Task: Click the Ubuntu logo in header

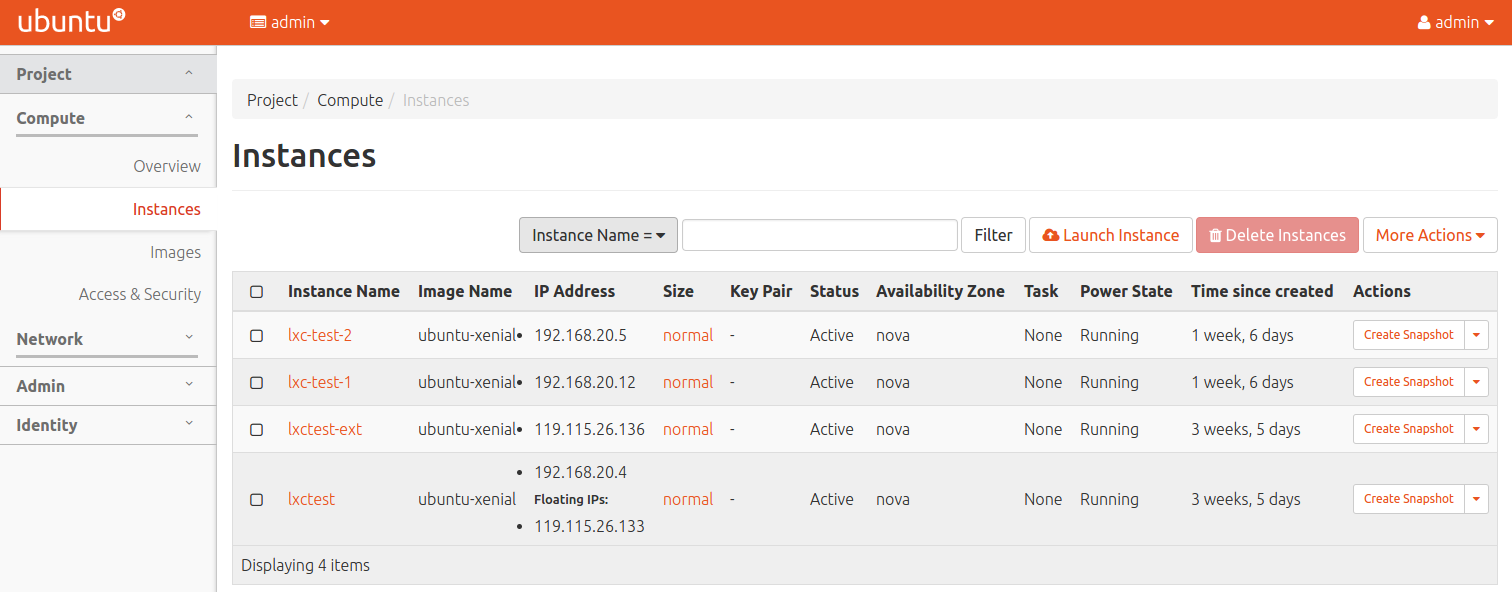Action: click(x=71, y=21)
